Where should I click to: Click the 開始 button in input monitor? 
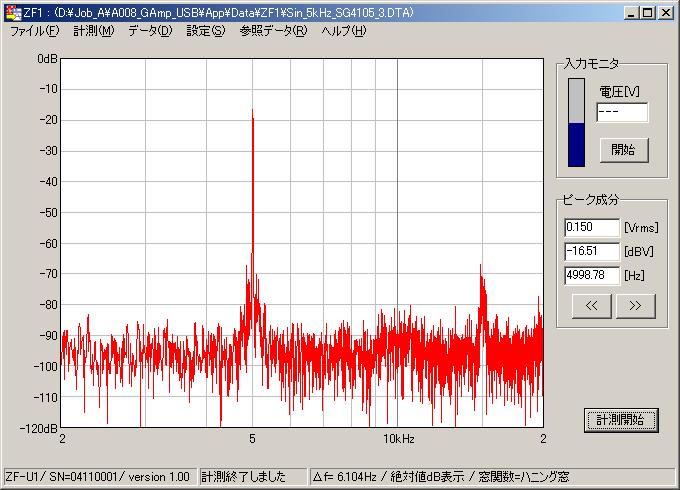point(624,150)
